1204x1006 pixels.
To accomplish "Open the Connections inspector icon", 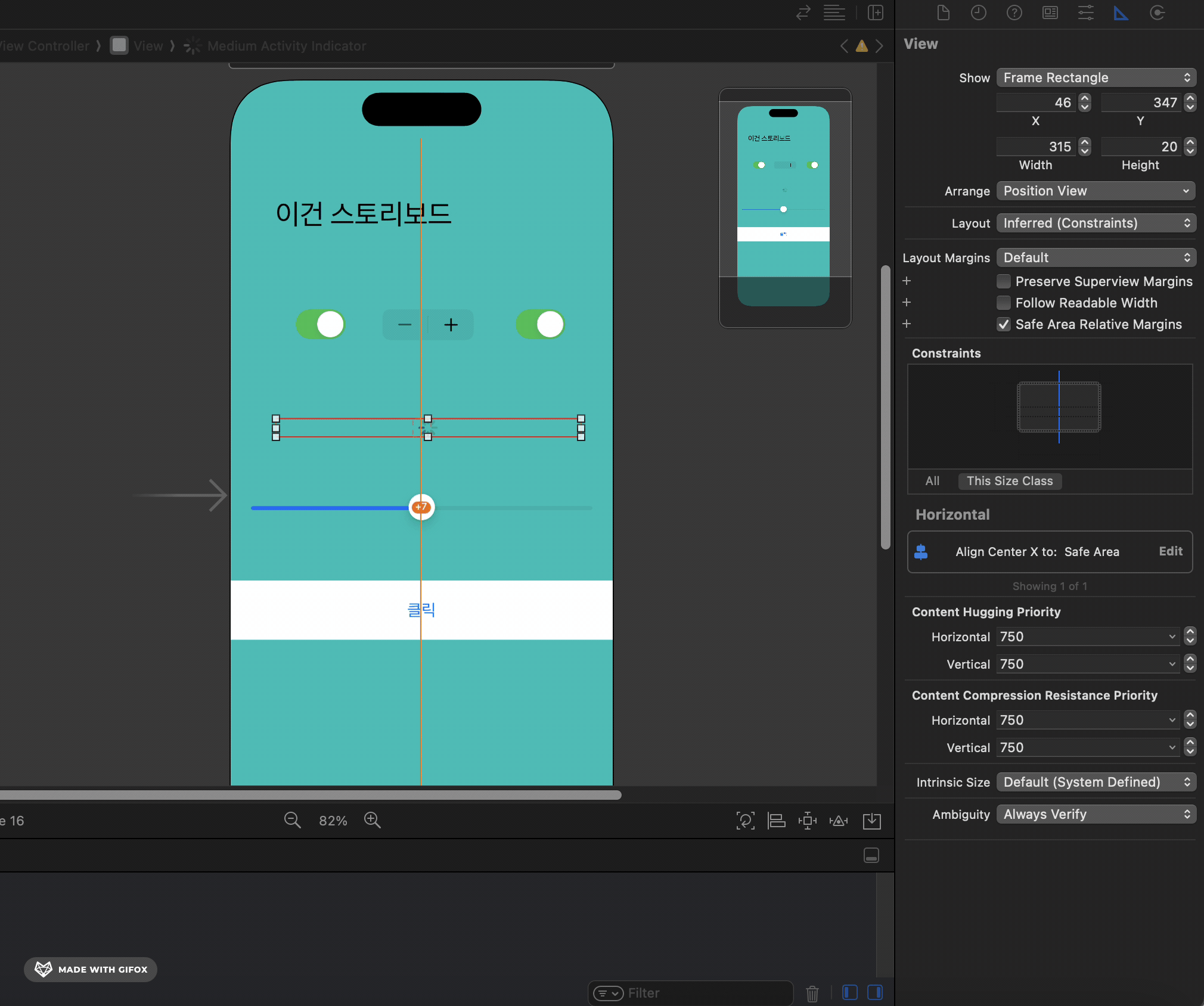I will tap(1157, 13).
